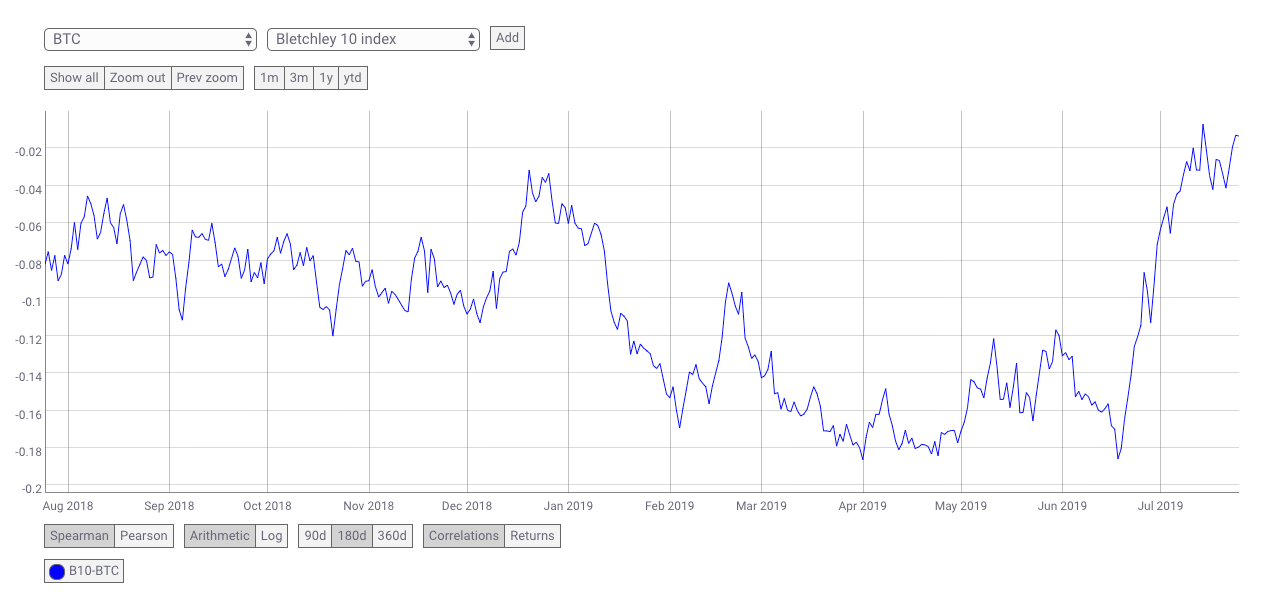This screenshot has width=1267, height=592.
Task: Click the Jun 2019 axis label
Action: pos(1061,506)
